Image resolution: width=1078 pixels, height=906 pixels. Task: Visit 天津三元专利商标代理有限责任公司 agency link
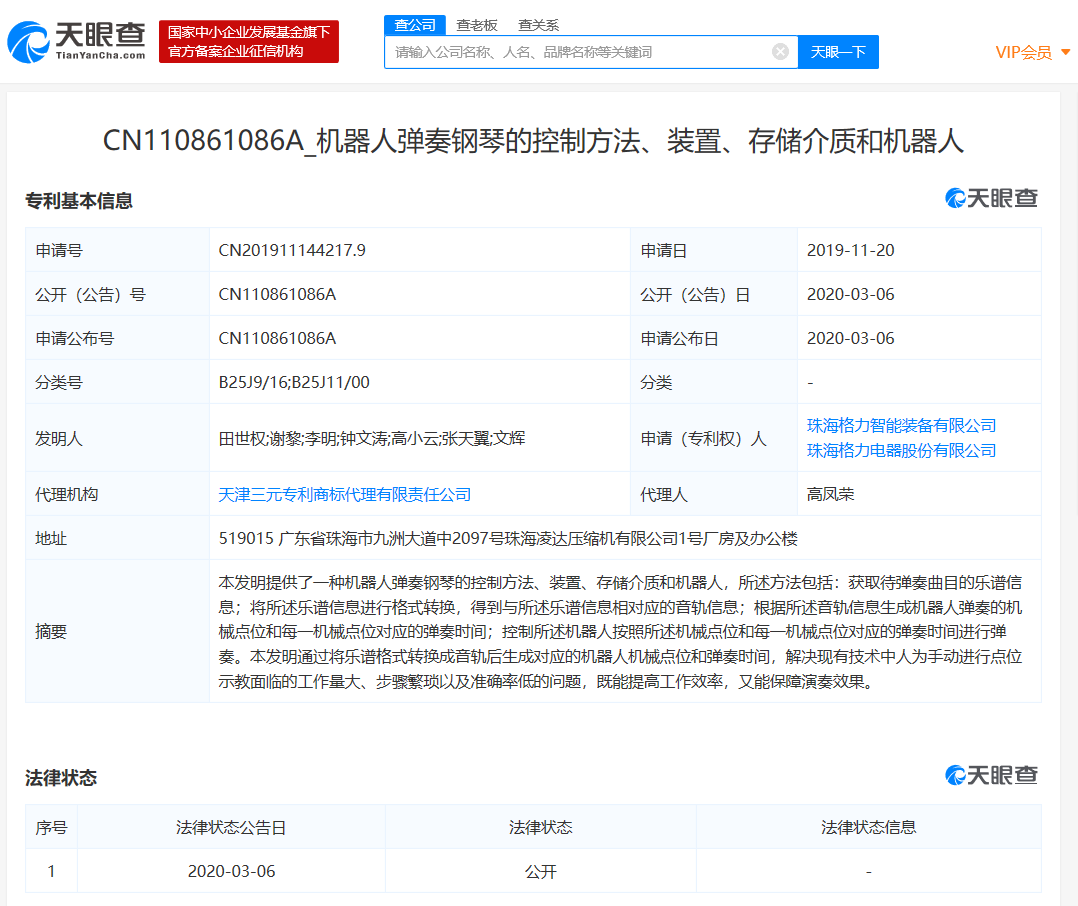(345, 494)
